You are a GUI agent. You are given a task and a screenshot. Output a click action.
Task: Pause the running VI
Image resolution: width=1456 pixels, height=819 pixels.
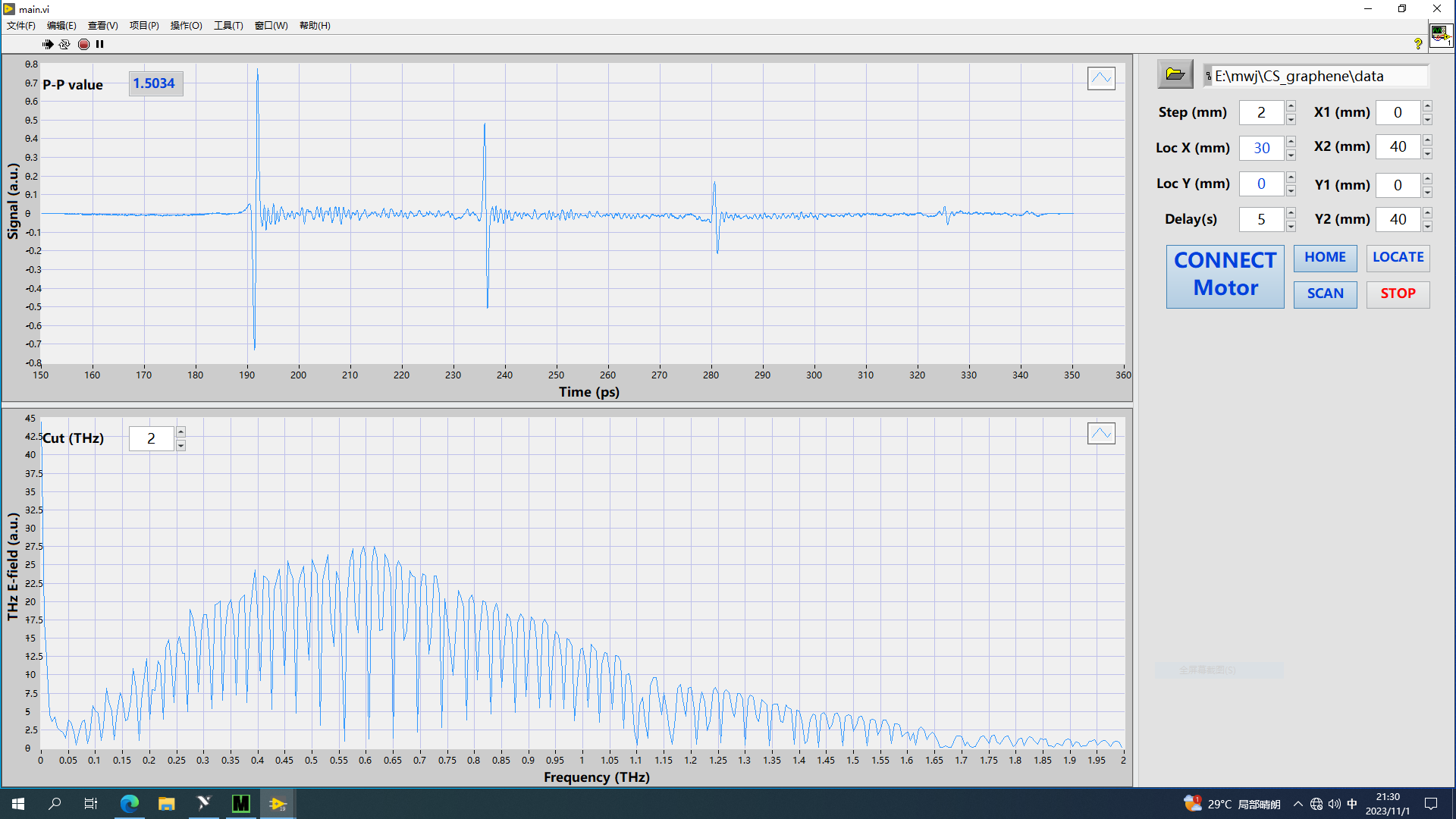[99, 44]
